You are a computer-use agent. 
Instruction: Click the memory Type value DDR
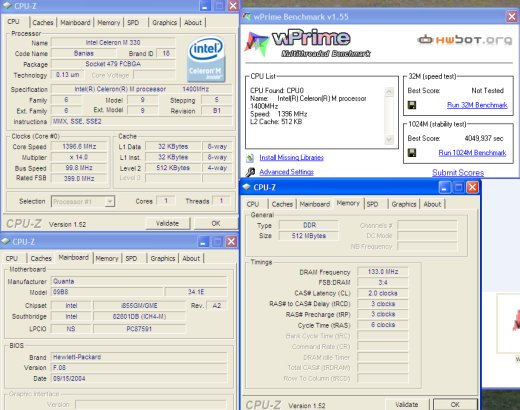tap(309, 225)
